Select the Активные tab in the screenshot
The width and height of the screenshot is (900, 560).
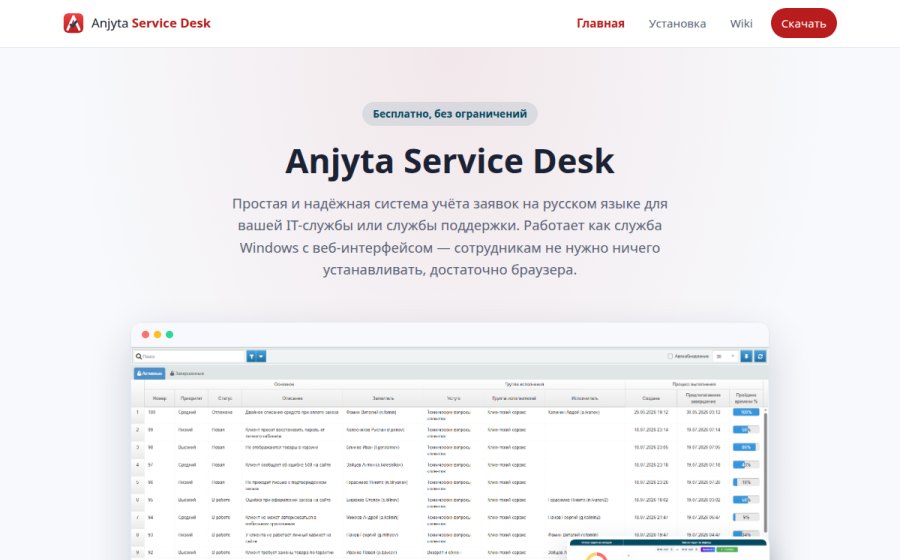149,374
